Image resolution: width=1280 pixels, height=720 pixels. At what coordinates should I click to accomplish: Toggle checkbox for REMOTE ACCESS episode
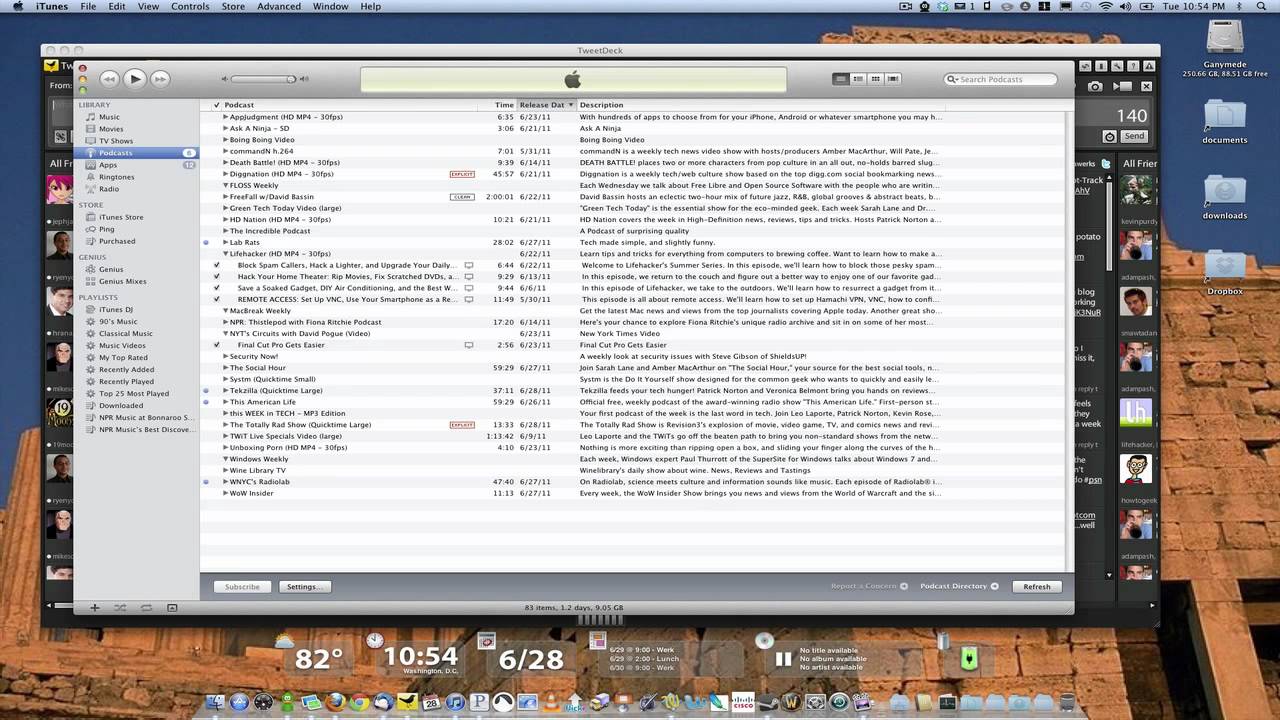(x=217, y=299)
